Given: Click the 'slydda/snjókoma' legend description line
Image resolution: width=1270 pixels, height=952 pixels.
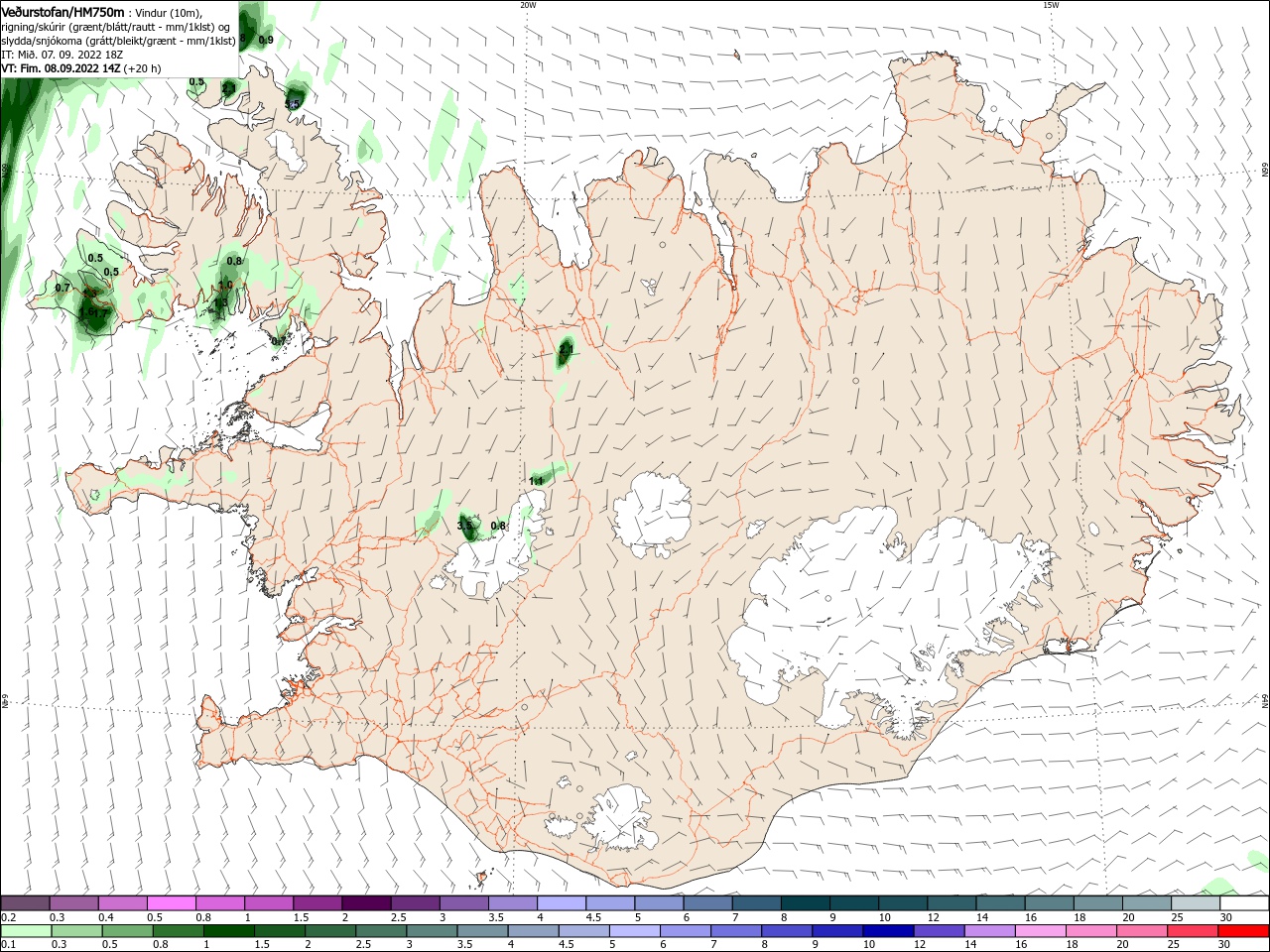Looking at the screenshot, I should pyautogui.click(x=118, y=41).
